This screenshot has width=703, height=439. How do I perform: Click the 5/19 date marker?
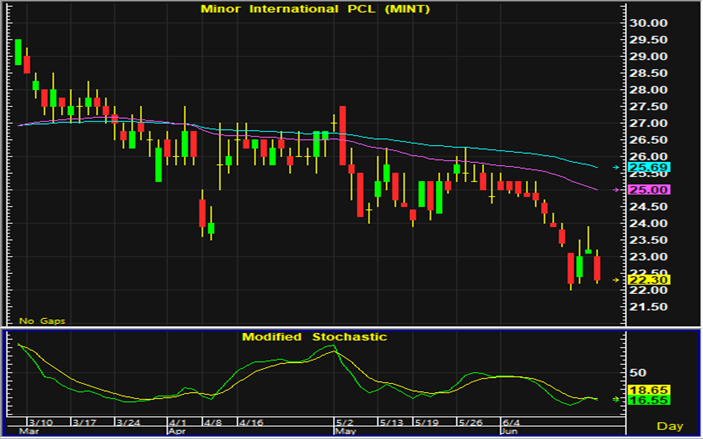(426, 423)
